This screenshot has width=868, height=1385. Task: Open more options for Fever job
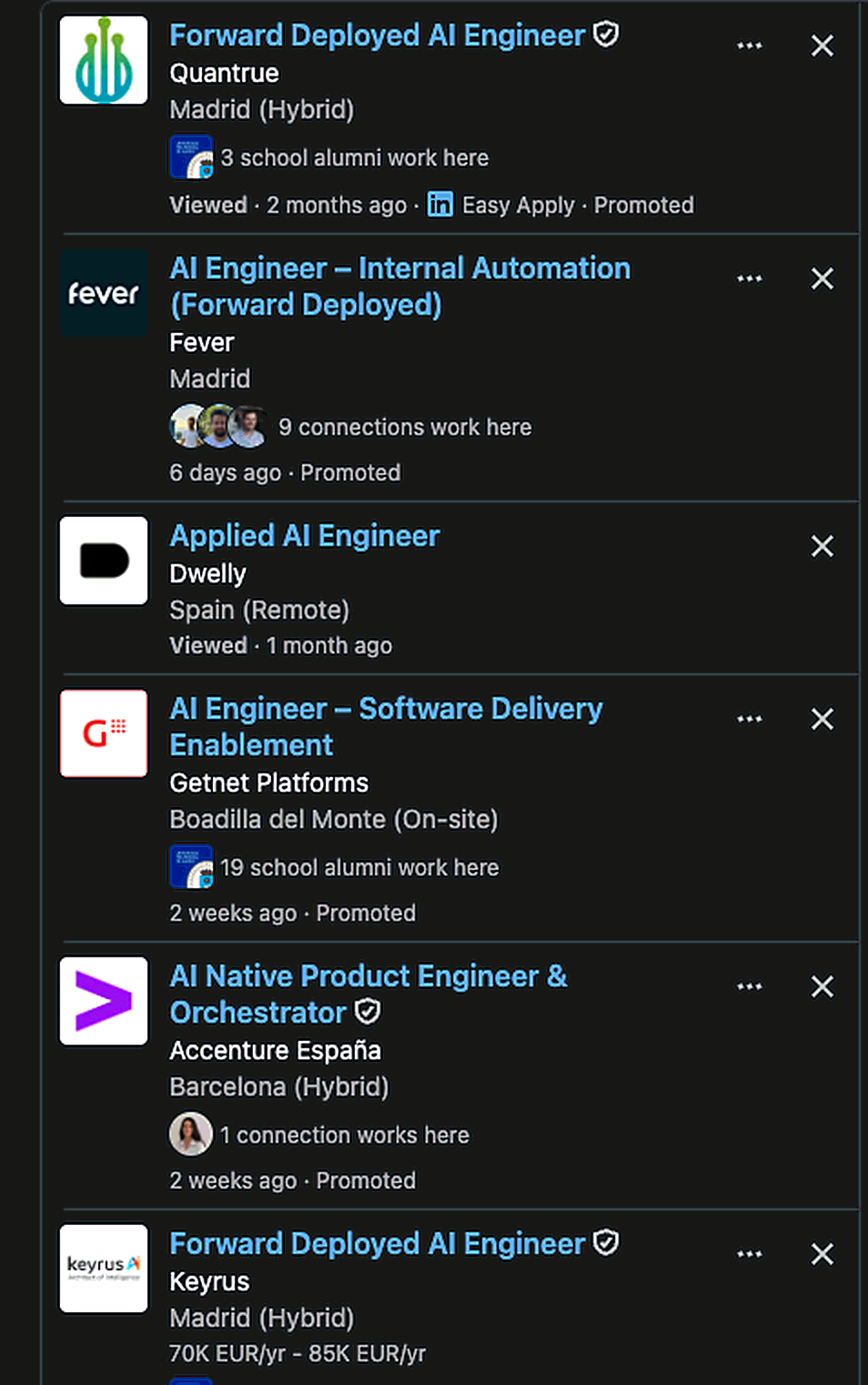[x=750, y=278]
